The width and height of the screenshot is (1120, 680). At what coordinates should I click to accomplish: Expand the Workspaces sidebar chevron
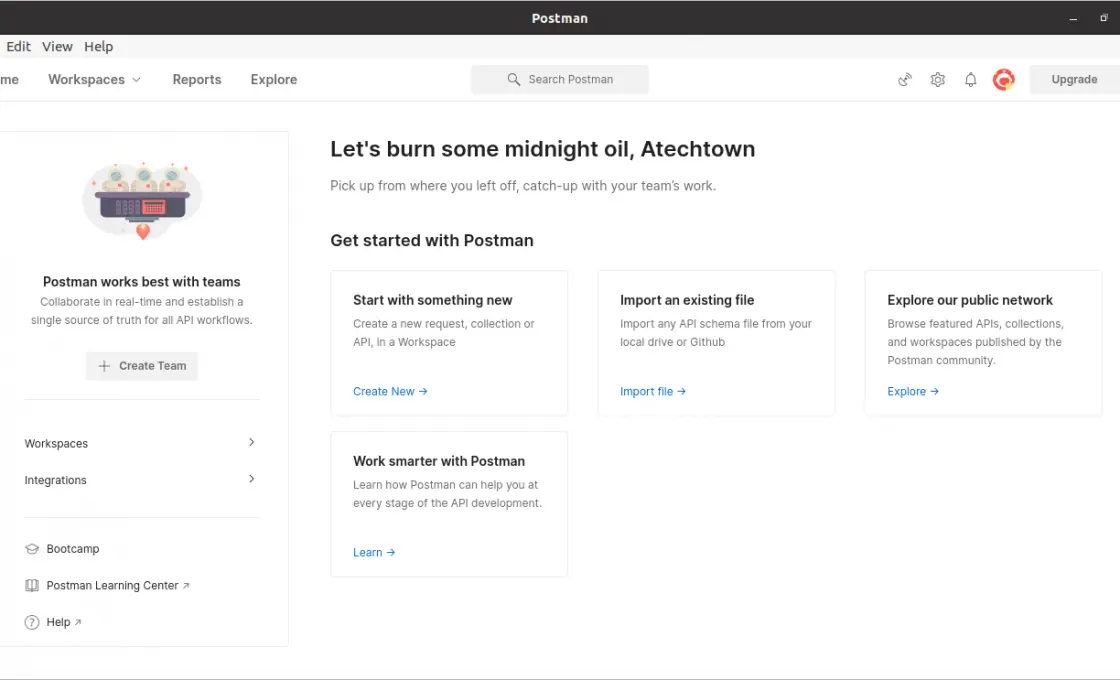(251, 442)
